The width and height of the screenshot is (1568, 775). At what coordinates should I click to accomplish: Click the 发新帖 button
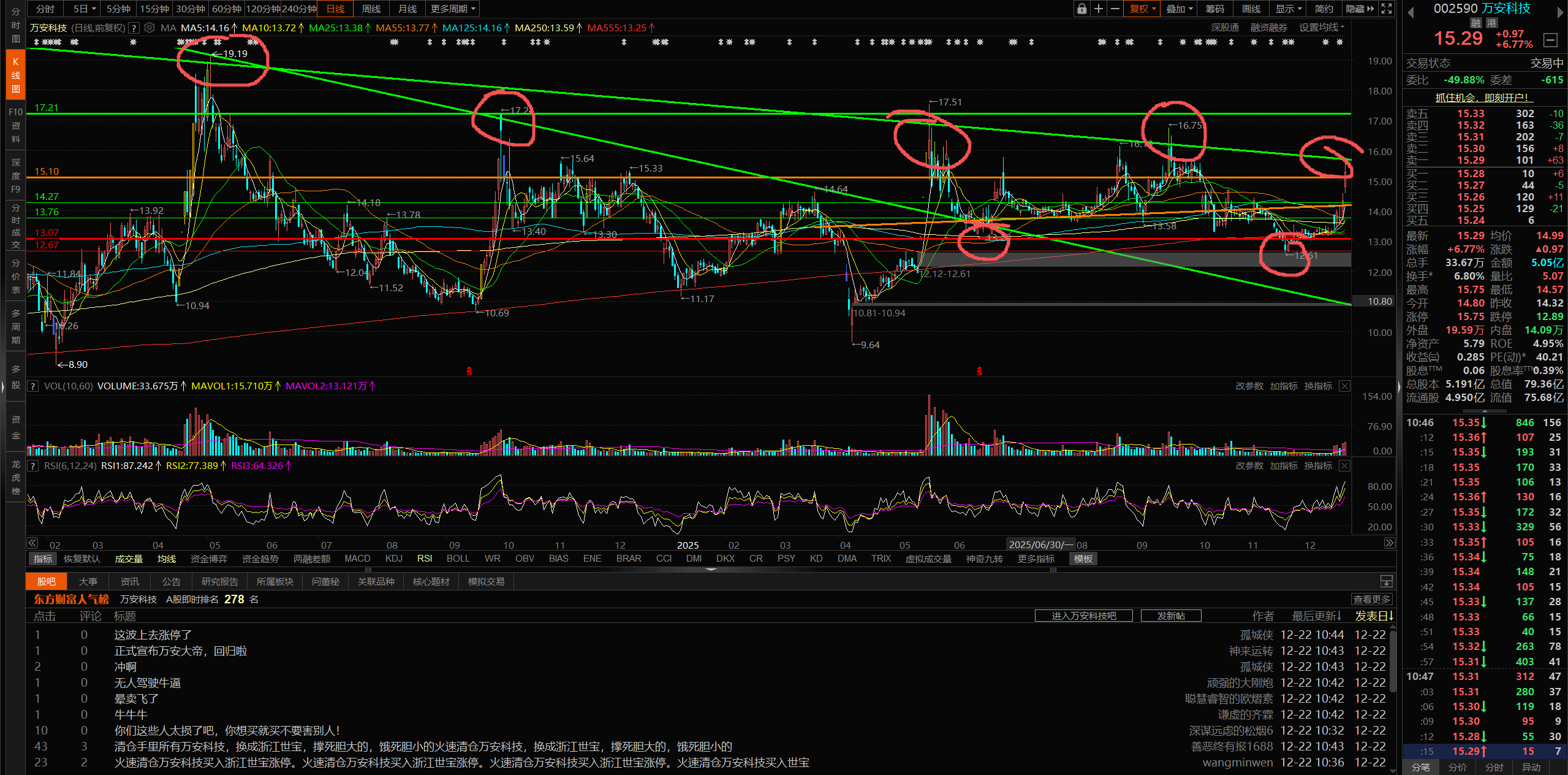(1170, 616)
